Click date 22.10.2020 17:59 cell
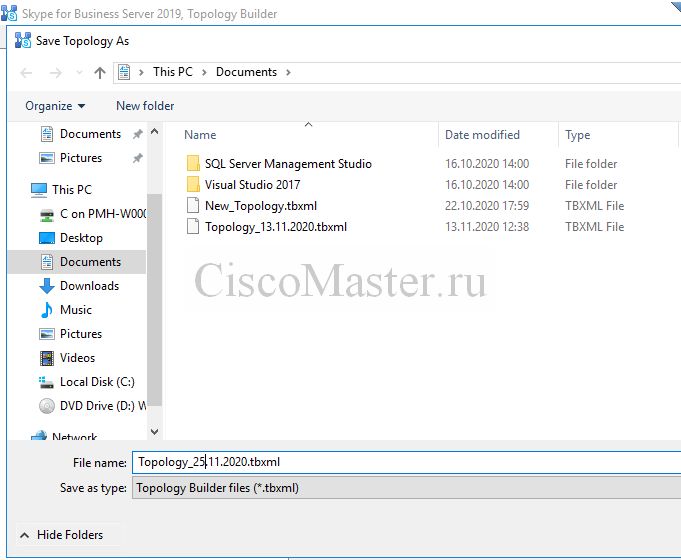Image resolution: width=681 pixels, height=560 pixels. click(487, 206)
